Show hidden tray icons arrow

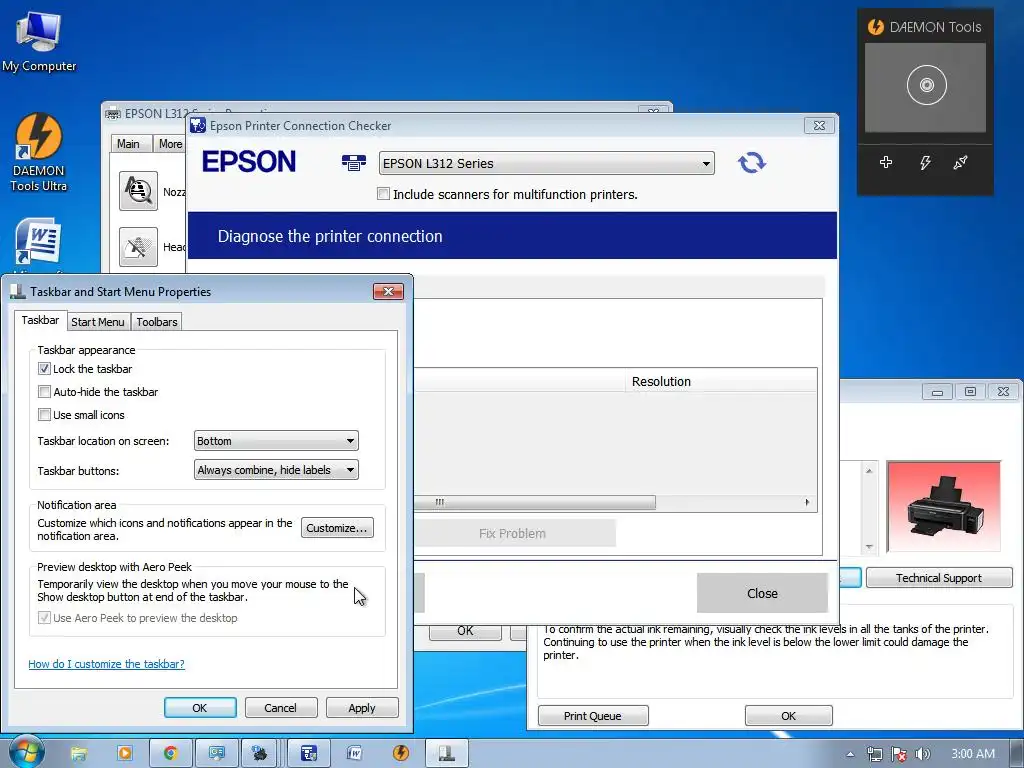[x=850, y=754]
